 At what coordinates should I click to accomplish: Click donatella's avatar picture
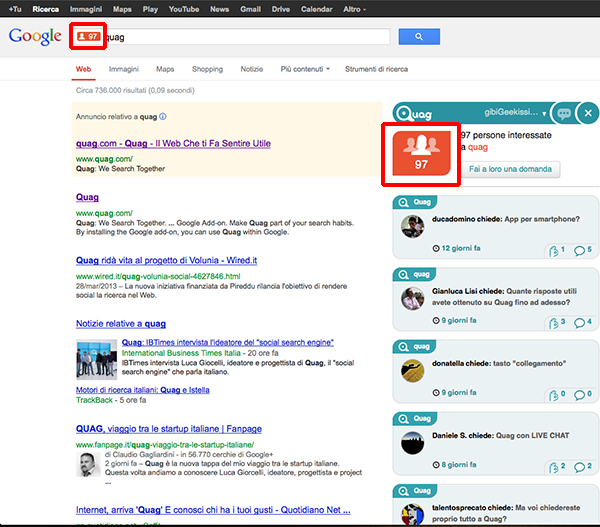[x=412, y=370]
